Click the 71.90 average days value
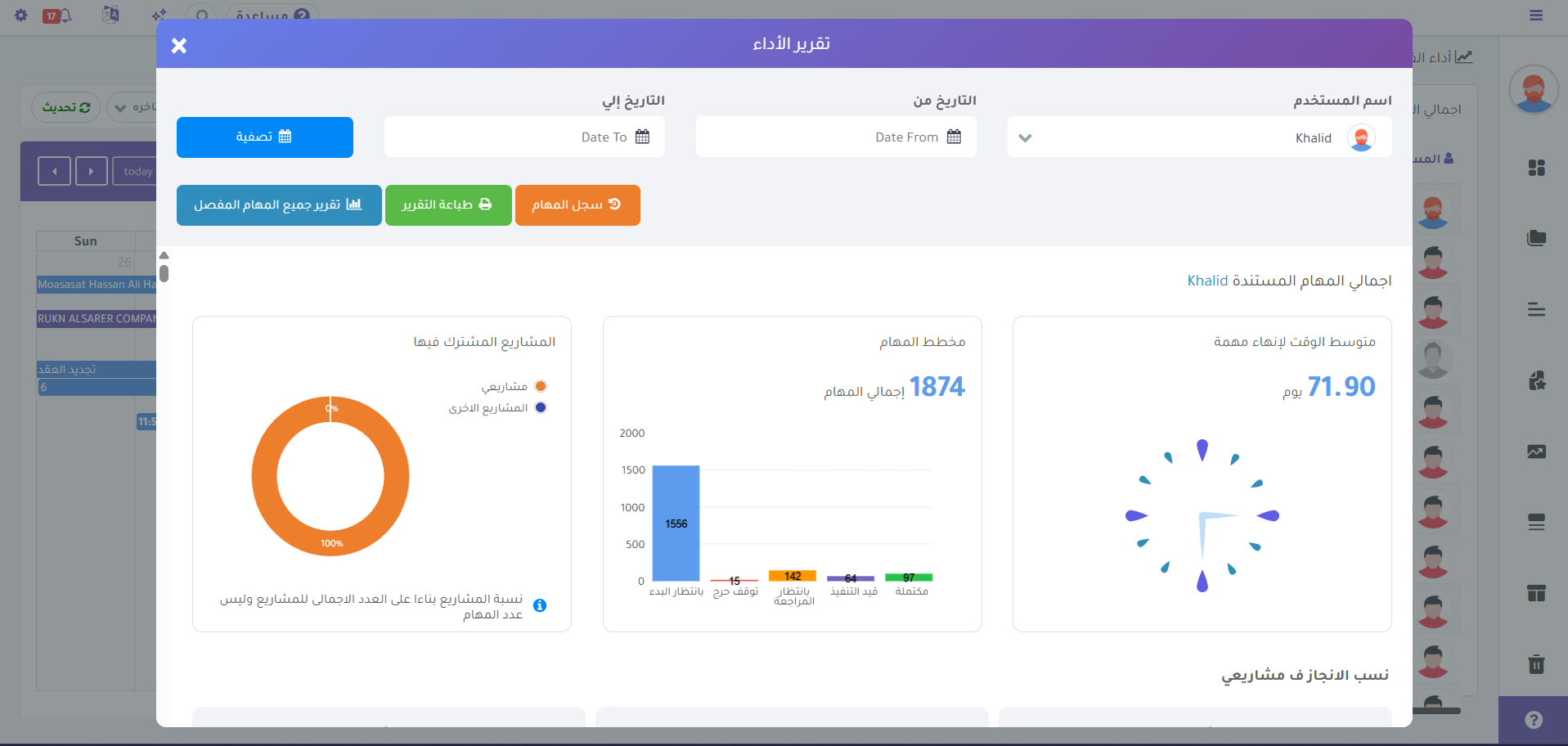Screen dimensions: 1568x746 point(1341,386)
